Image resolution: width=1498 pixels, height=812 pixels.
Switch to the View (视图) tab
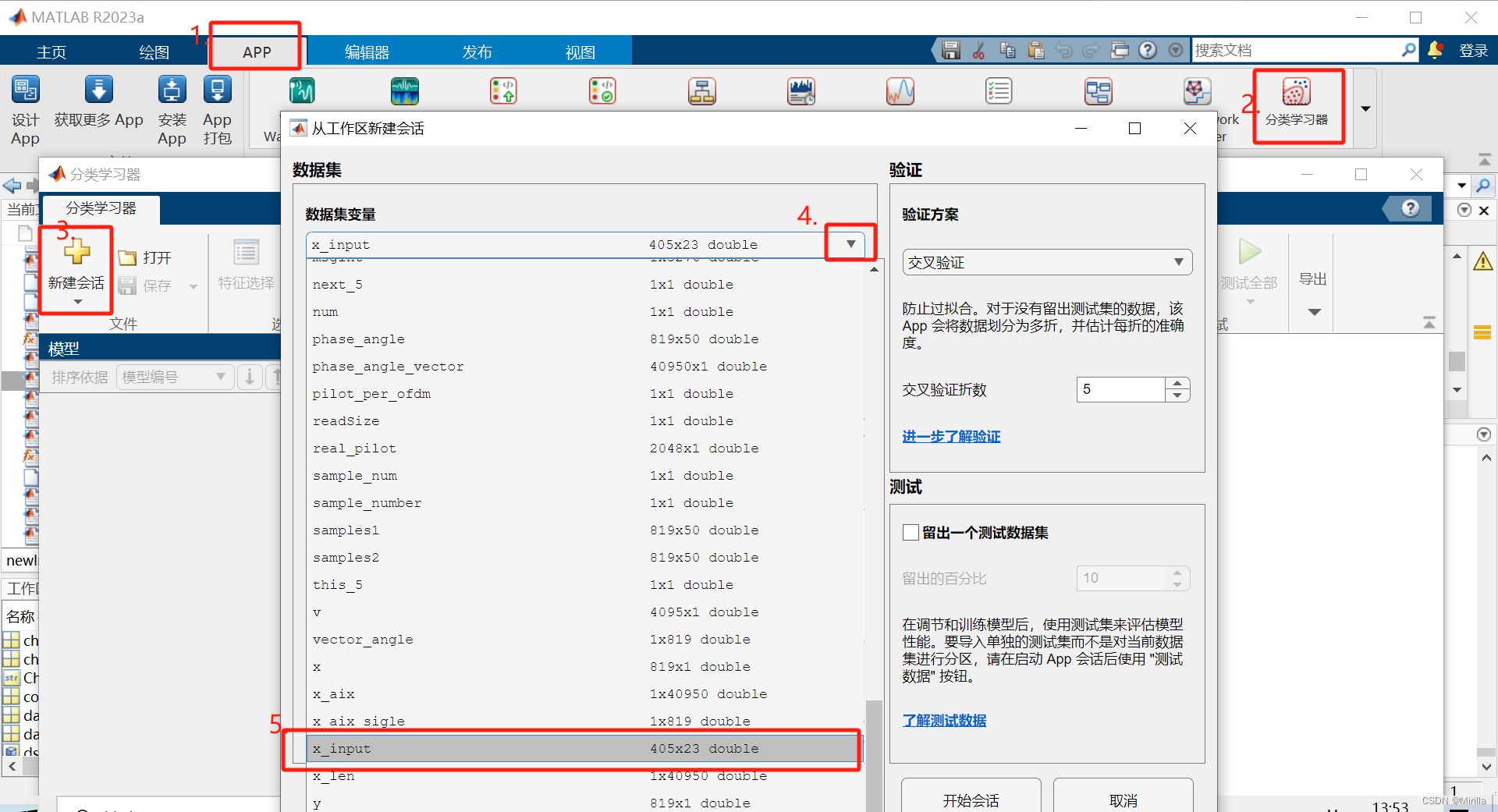(580, 52)
